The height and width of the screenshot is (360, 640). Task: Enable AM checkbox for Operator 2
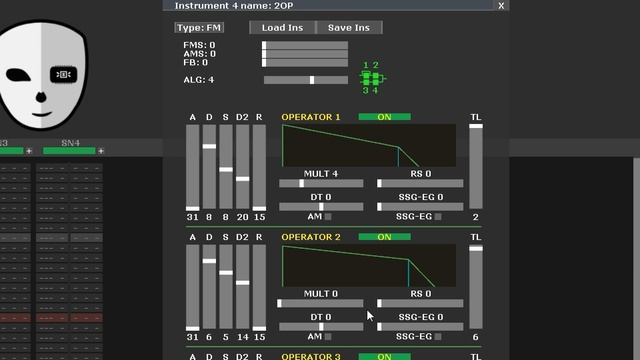328,337
